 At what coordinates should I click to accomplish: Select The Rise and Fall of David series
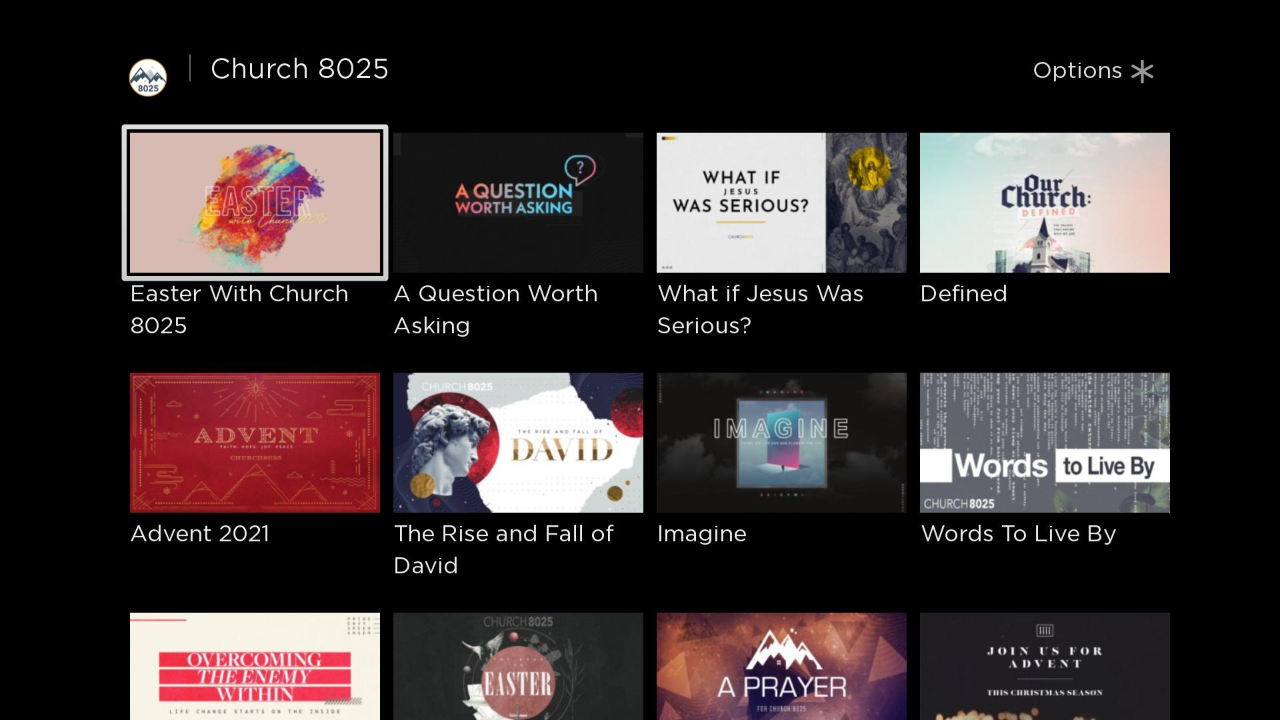(x=517, y=442)
